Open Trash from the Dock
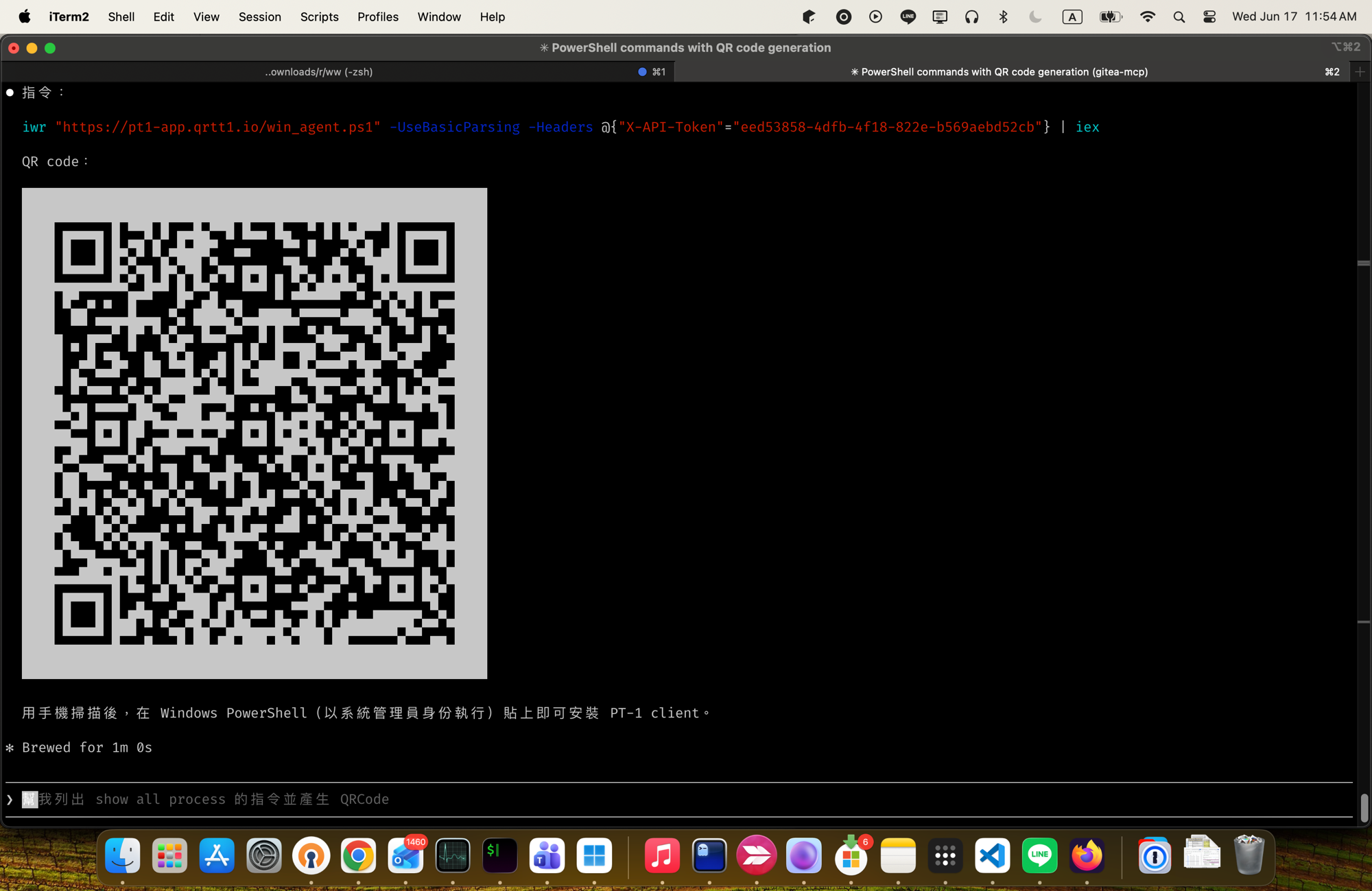This screenshot has height=891, width=1372. pos(1249,854)
